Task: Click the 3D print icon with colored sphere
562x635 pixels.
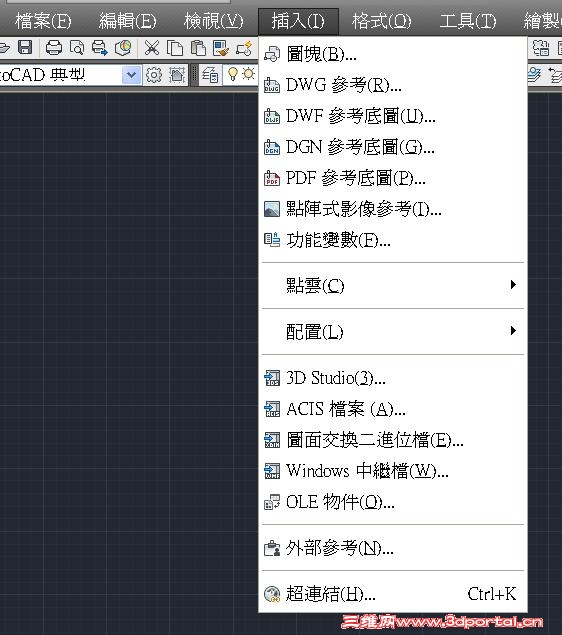Action: [x=123, y=48]
